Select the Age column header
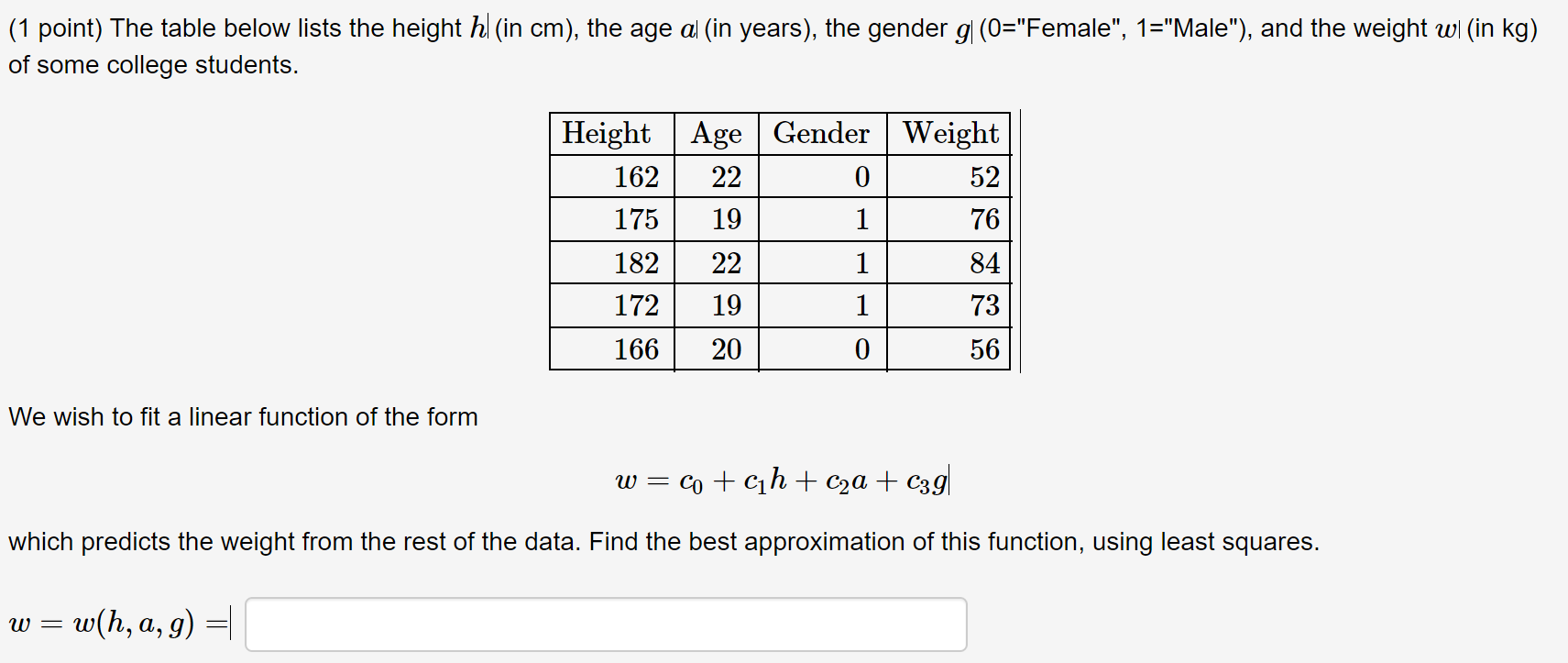 pyautogui.click(x=716, y=134)
